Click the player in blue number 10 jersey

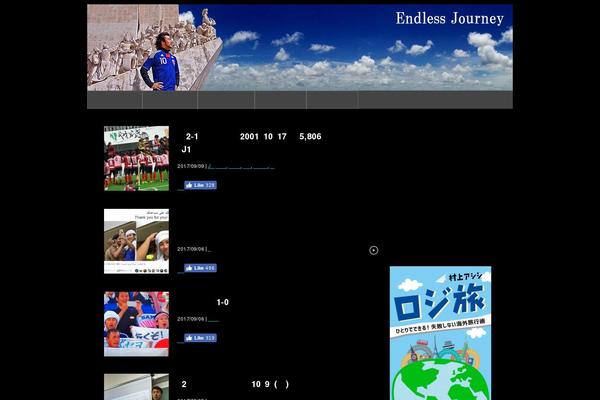(163, 62)
